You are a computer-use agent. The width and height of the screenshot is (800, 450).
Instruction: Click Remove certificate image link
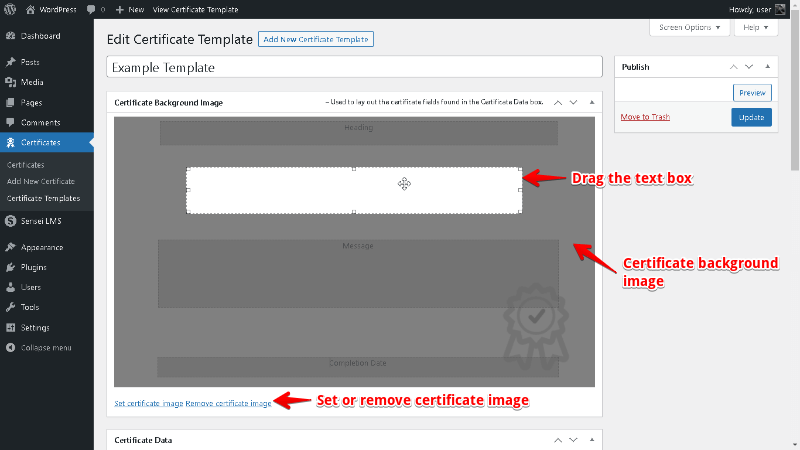[x=228, y=403]
